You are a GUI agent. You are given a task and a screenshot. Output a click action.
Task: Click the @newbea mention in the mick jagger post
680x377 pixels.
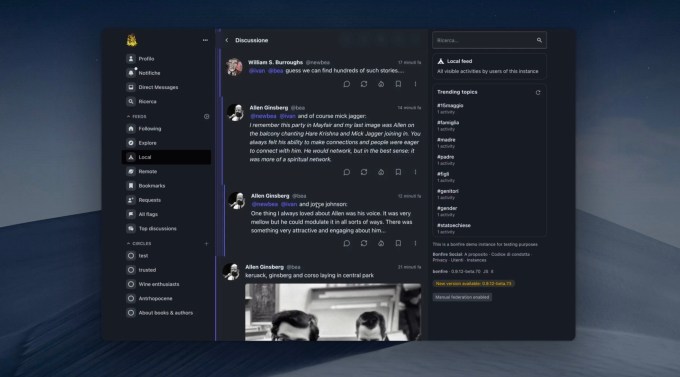pyautogui.click(x=263, y=116)
